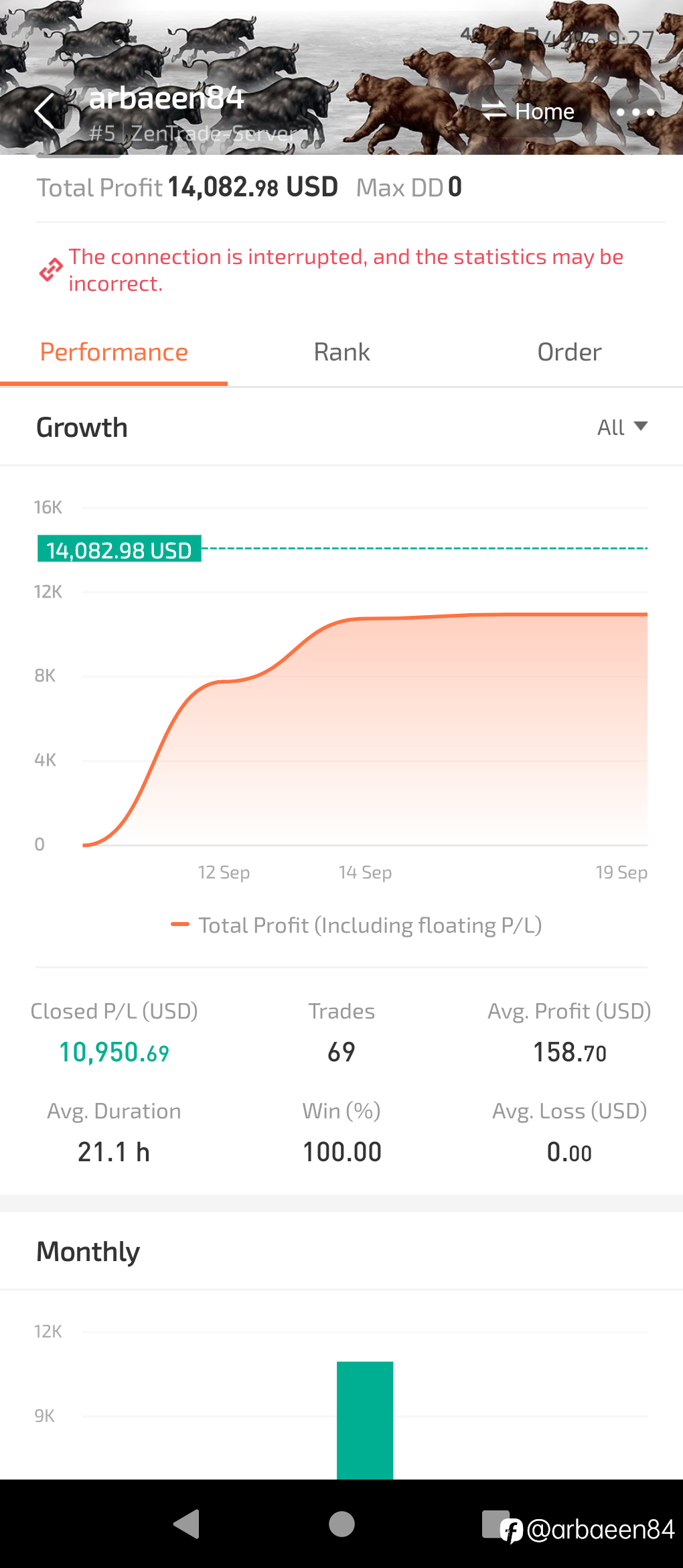Select the Performance tab
Image resolution: width=683 pixels, height=1568 pixels.
(x=114, y=352)
